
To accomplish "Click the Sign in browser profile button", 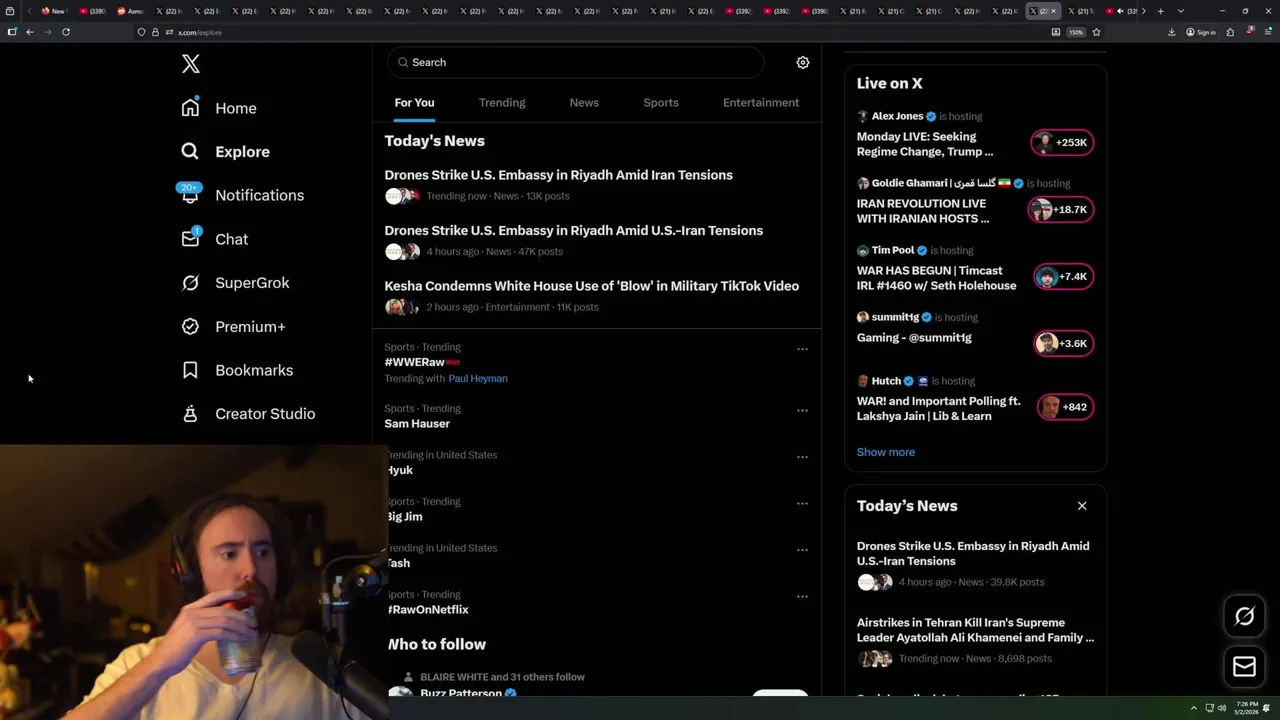I will [x=1201, y=32].
